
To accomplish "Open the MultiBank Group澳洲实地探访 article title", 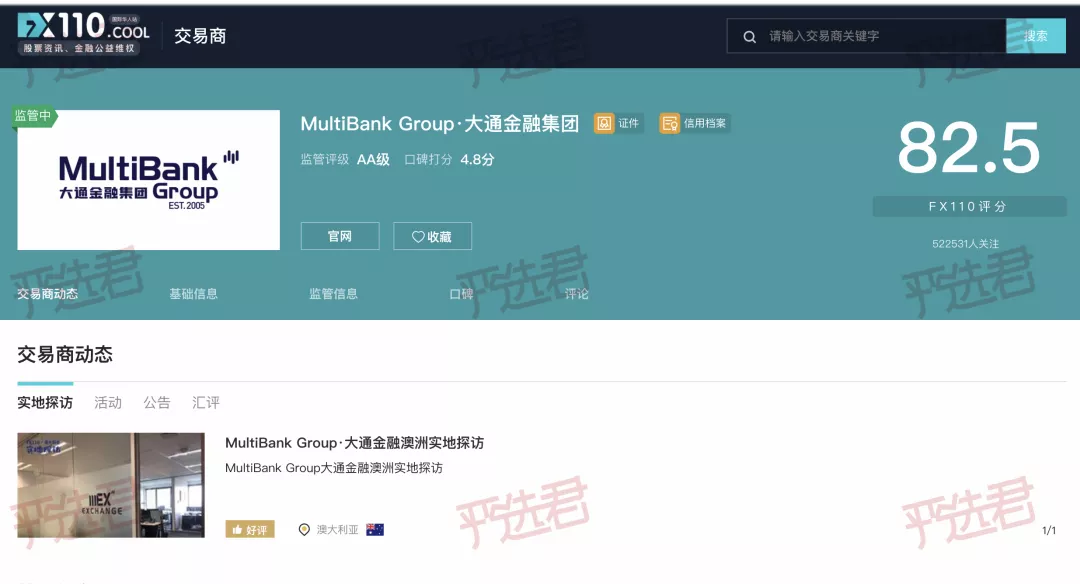I will (355, 443).
